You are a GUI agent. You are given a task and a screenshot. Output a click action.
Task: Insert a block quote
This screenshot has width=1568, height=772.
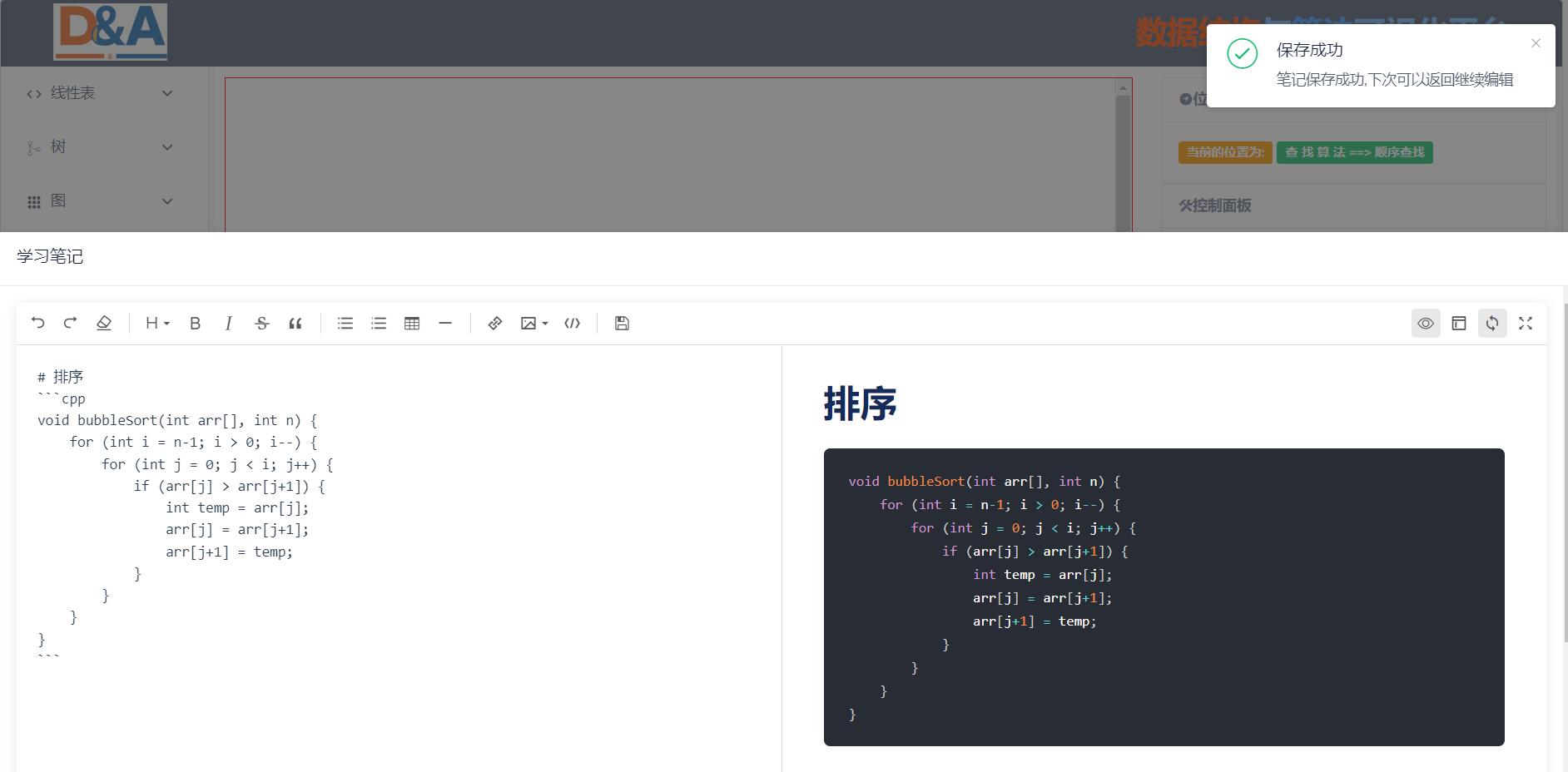(295, 323)
